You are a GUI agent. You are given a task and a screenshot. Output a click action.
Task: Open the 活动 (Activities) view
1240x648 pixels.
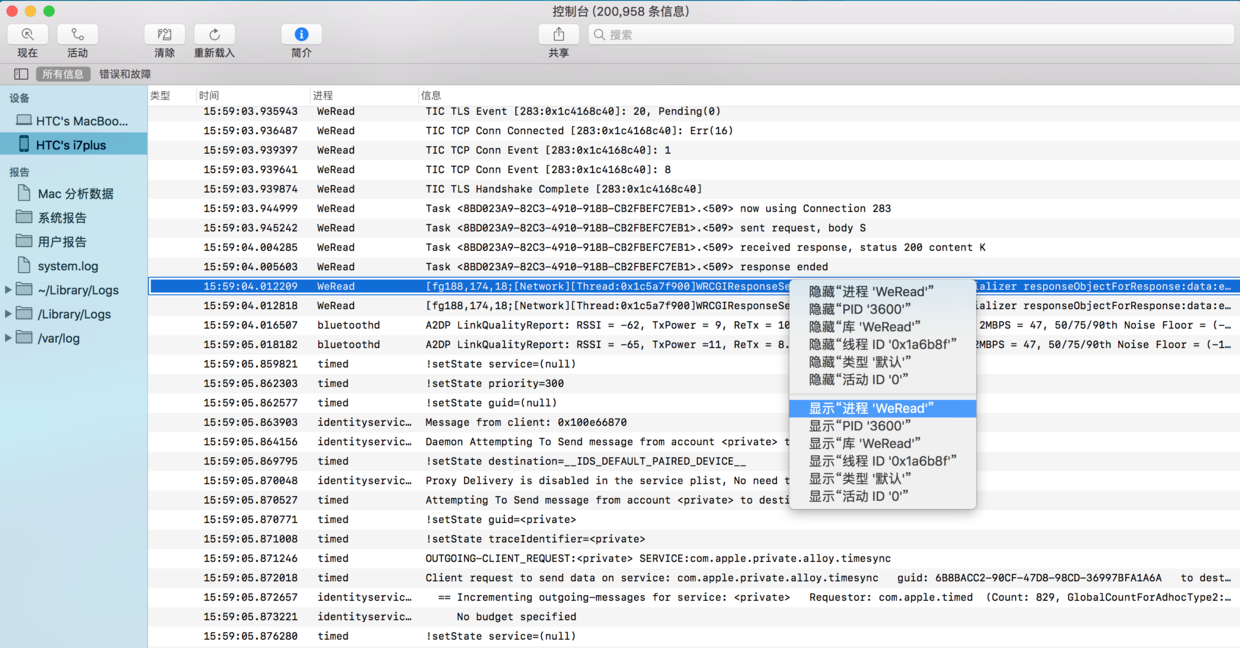click(77, 33)
